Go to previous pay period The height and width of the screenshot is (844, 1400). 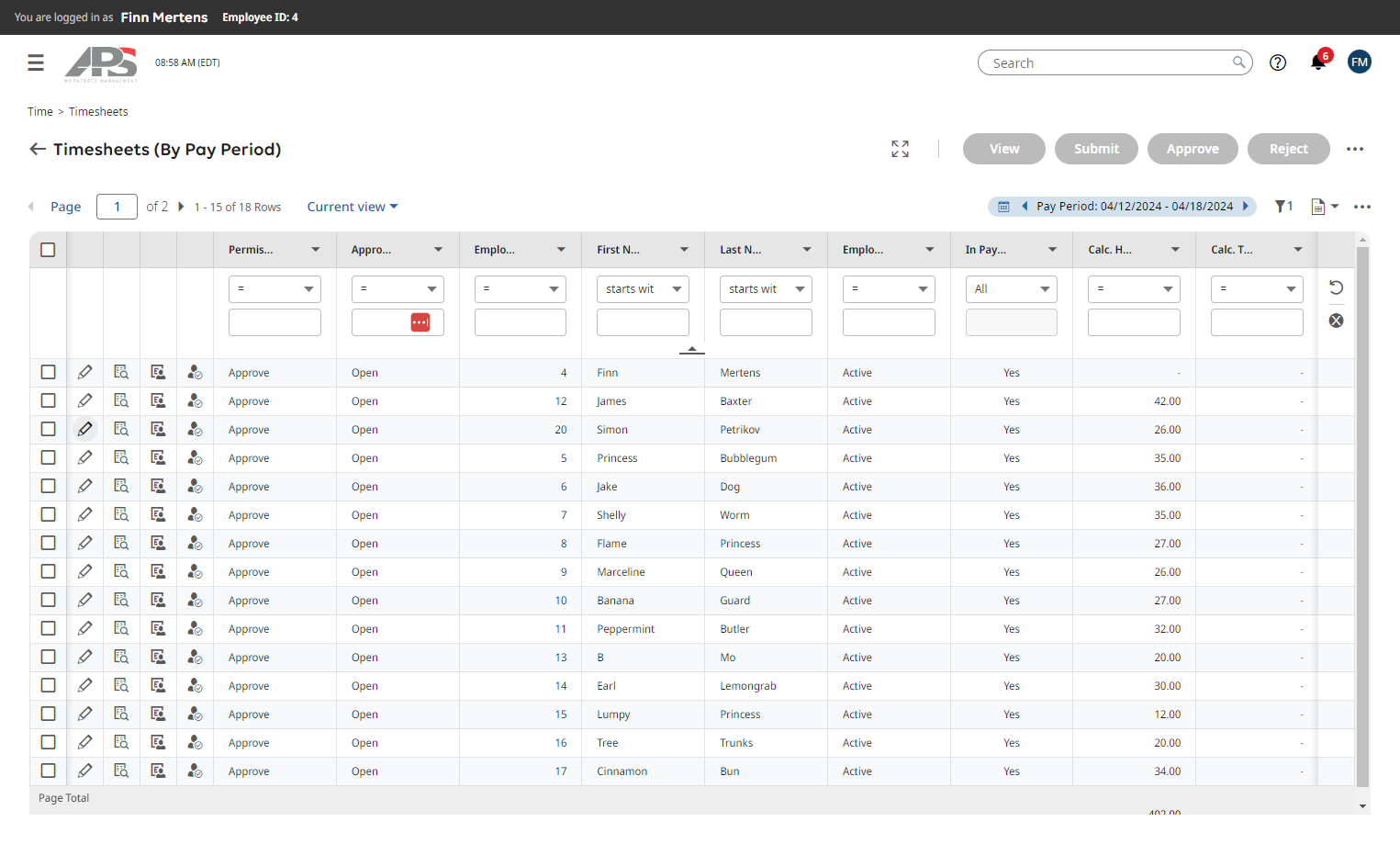[1025, 207]
